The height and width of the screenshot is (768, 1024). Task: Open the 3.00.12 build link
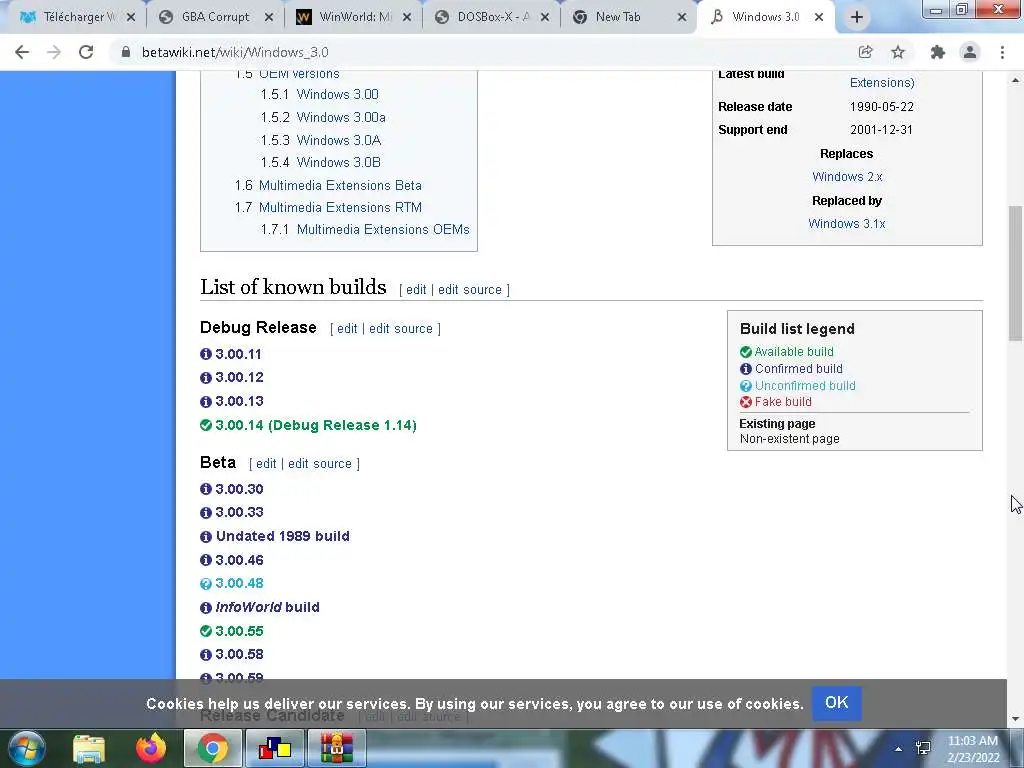point(240,377)
